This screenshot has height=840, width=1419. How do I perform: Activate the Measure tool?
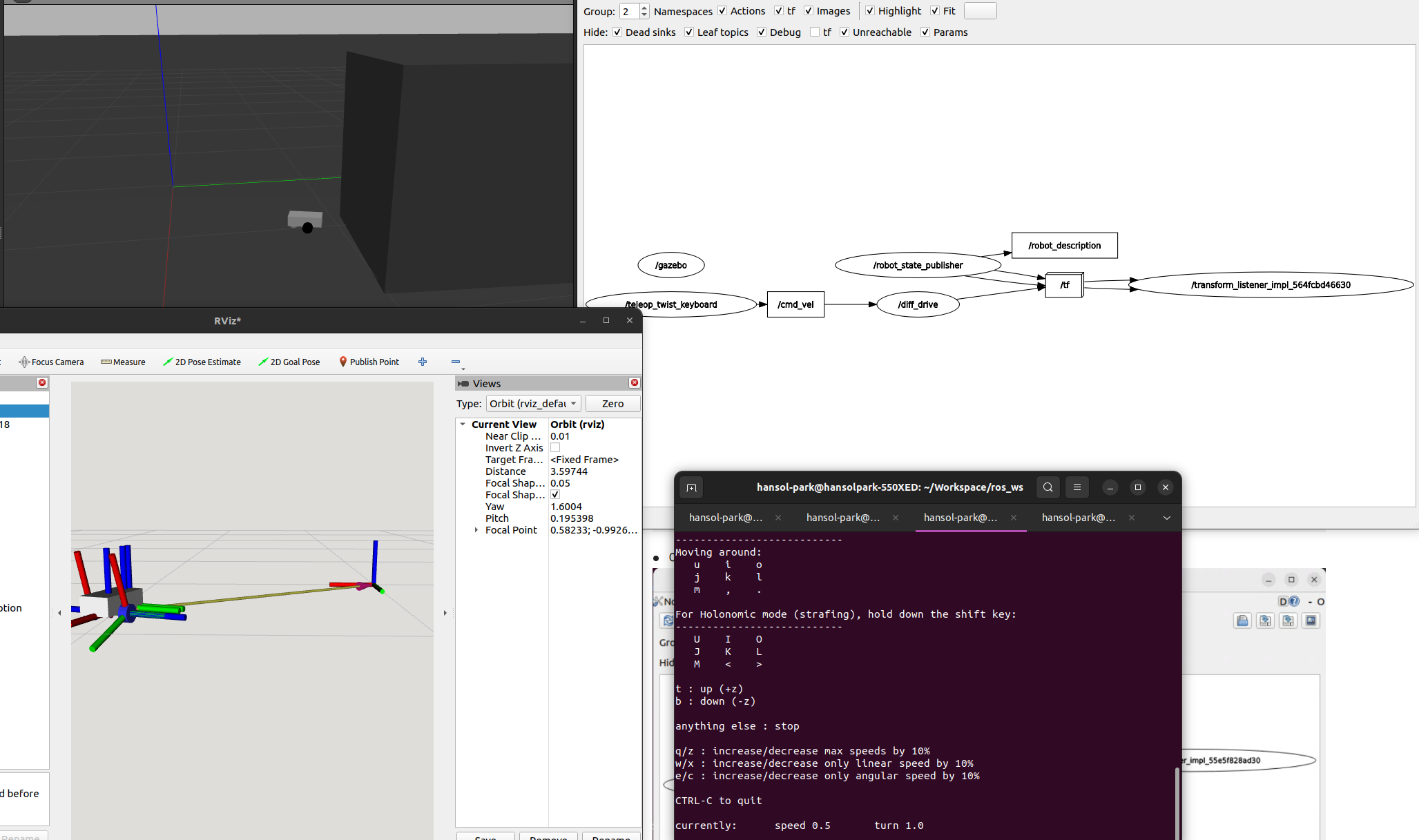coord(123,362)
